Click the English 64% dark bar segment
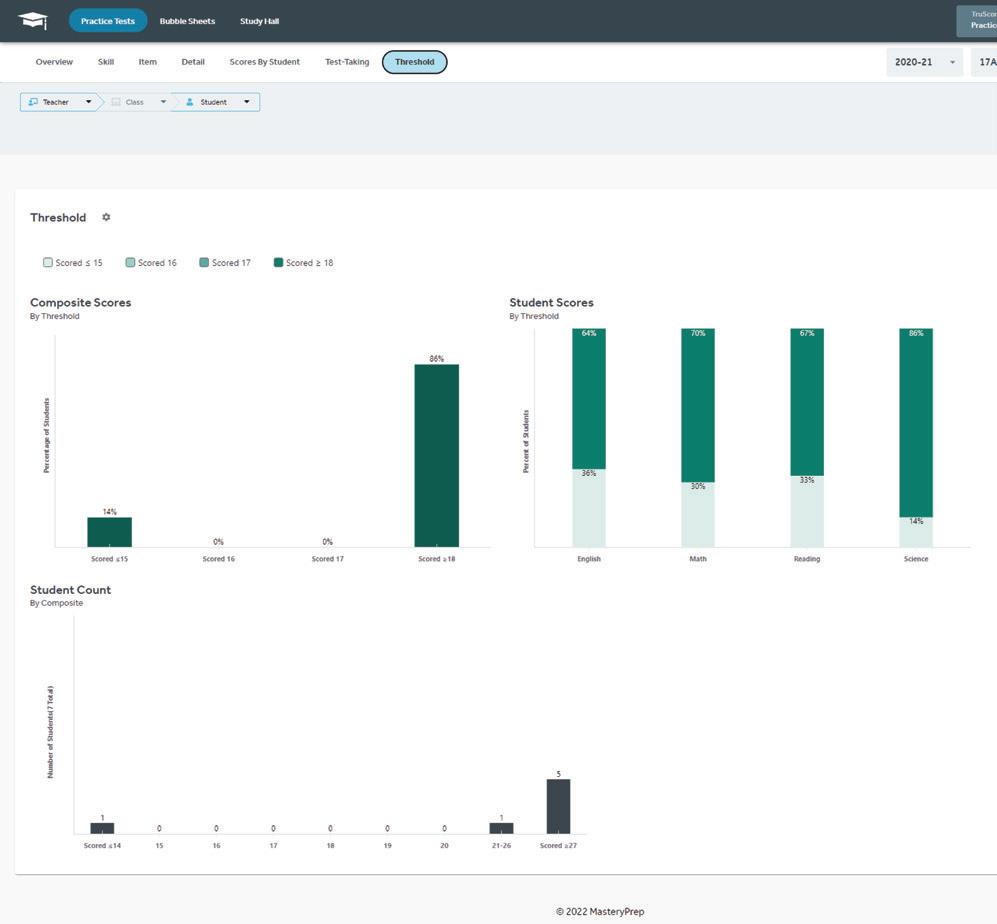 [x=589, y=399]
